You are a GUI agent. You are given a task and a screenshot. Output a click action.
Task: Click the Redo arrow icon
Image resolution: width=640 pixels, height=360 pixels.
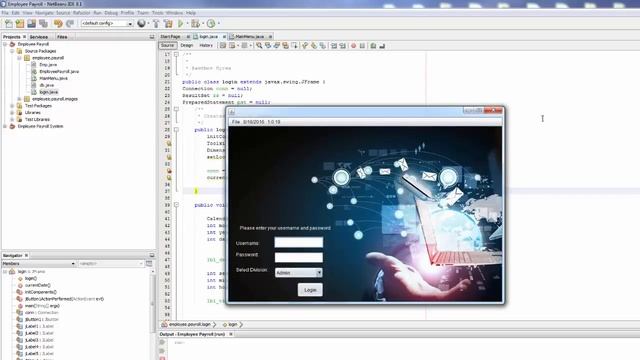tap(70, 24)
